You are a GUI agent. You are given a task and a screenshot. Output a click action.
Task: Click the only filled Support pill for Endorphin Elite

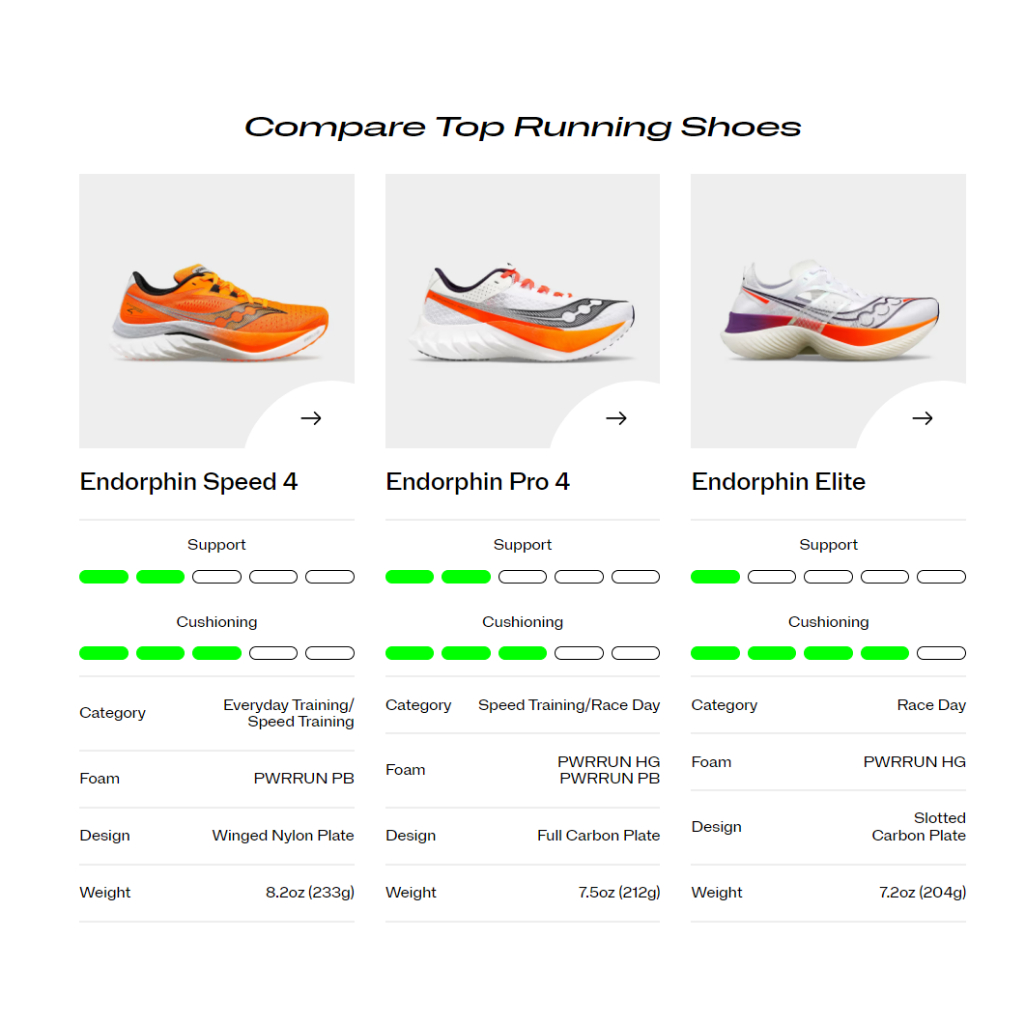coord(715,577)
